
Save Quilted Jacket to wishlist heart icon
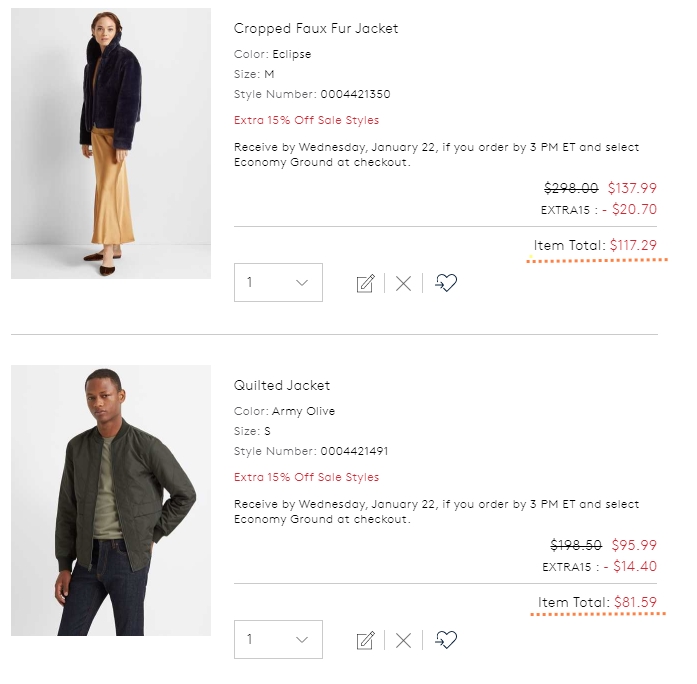coord(446,640)
